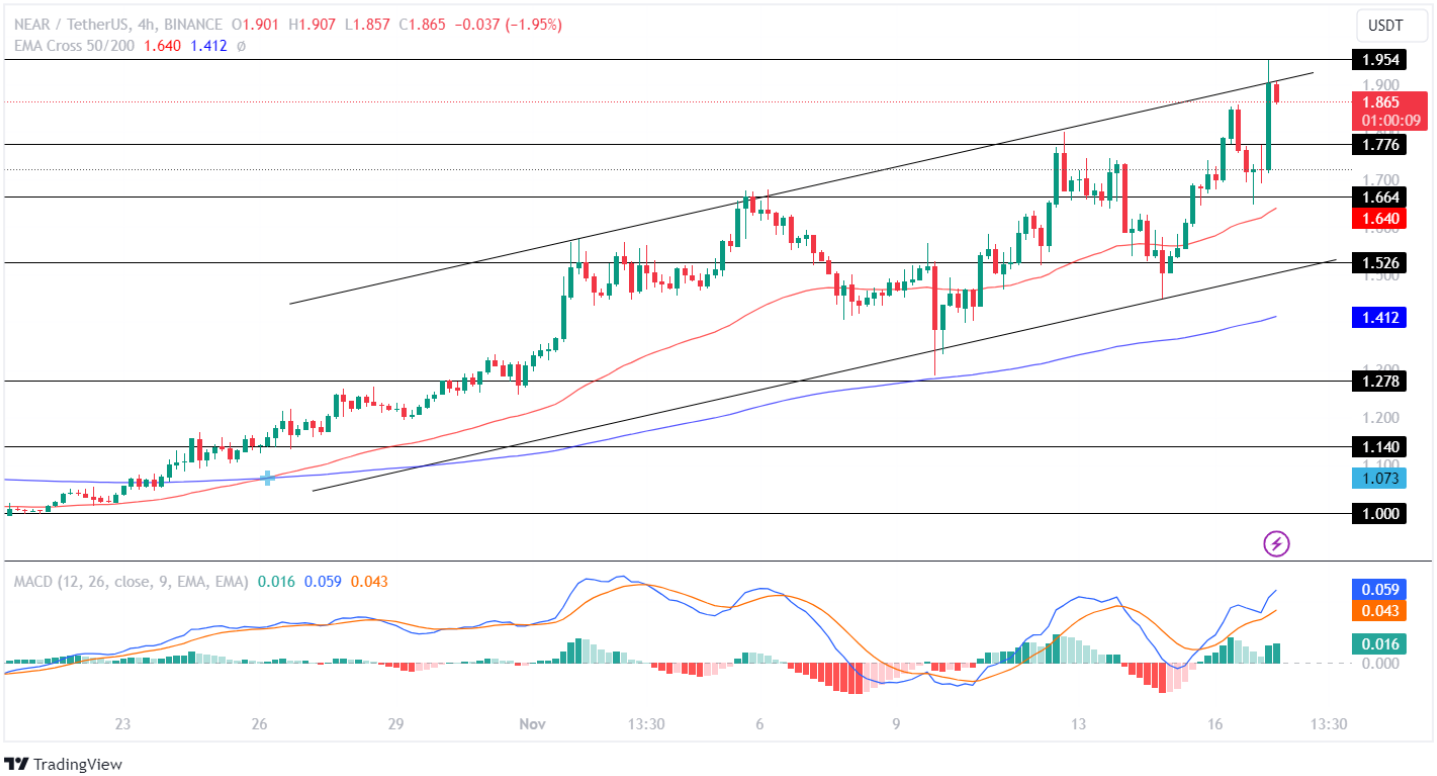Click the 6 date on time axis
1437x776 pixels.
pos(760,724)
